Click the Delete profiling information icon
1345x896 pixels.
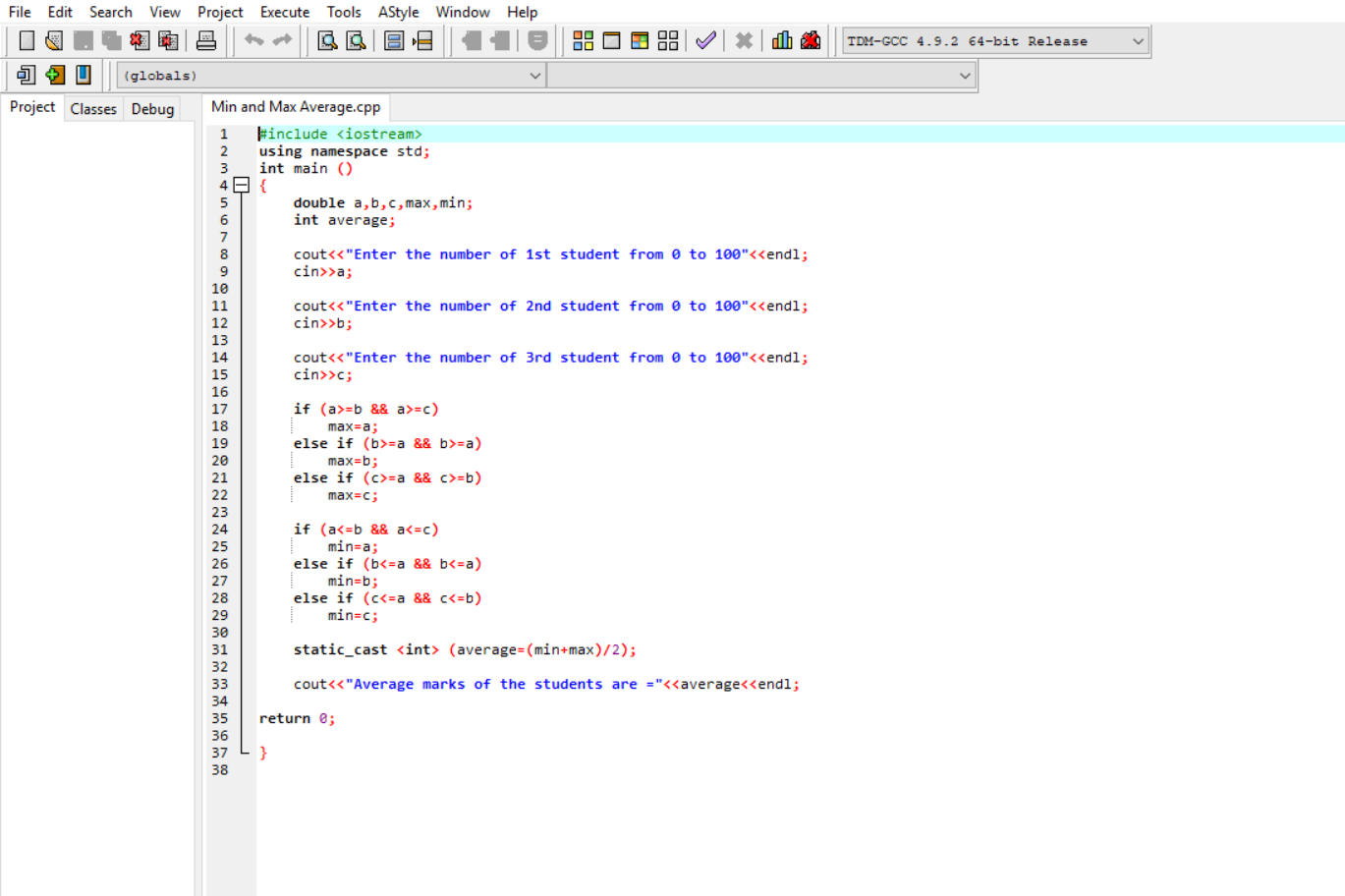tap(811, 41)
